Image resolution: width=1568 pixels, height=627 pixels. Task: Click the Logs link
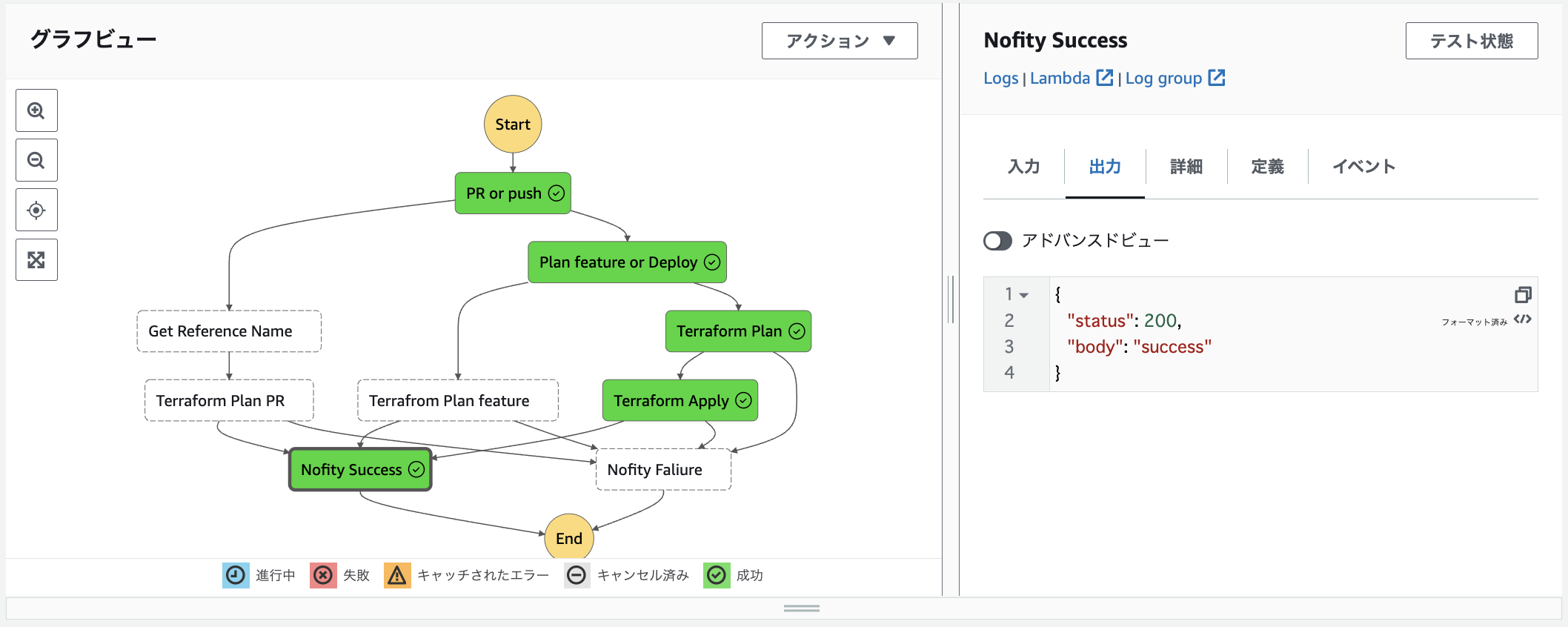[x=1000, y=78]
